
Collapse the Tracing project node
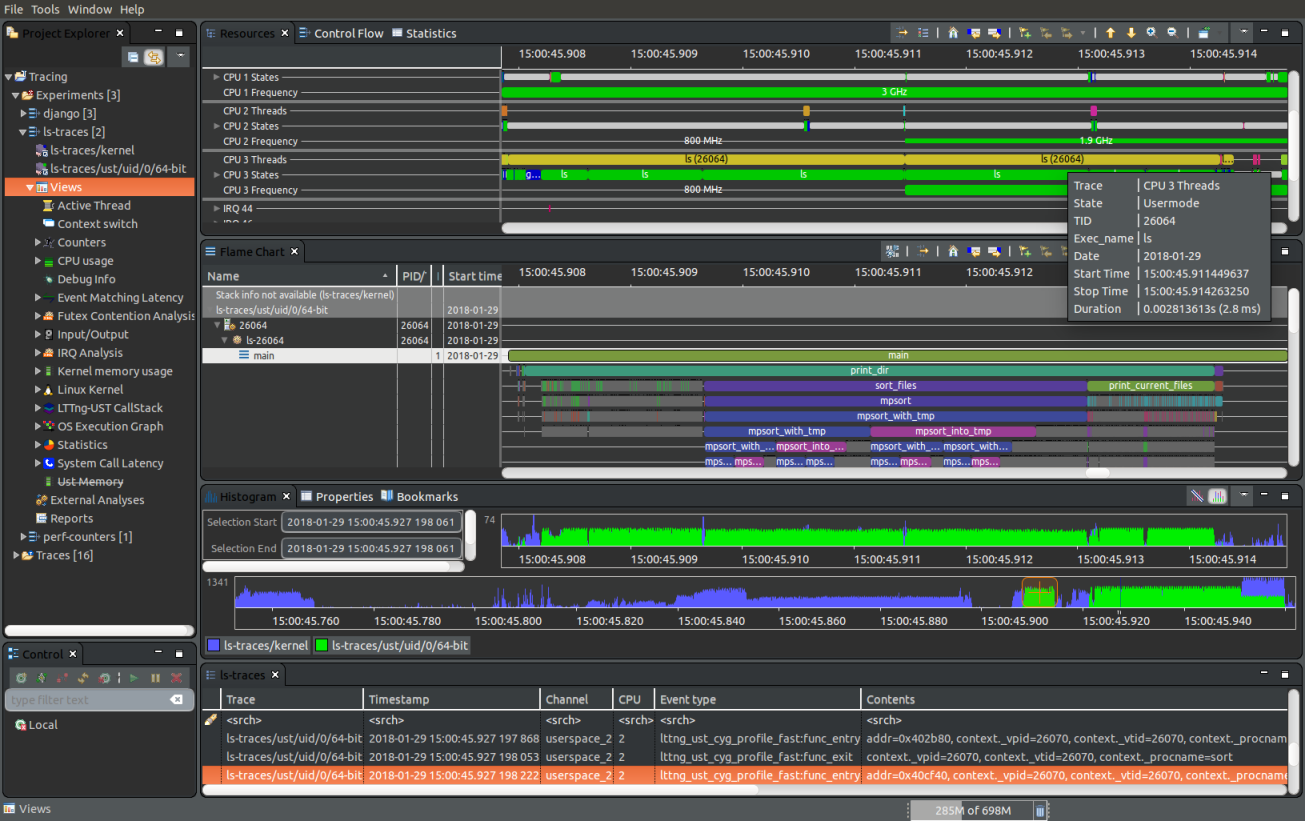(8, 76)
